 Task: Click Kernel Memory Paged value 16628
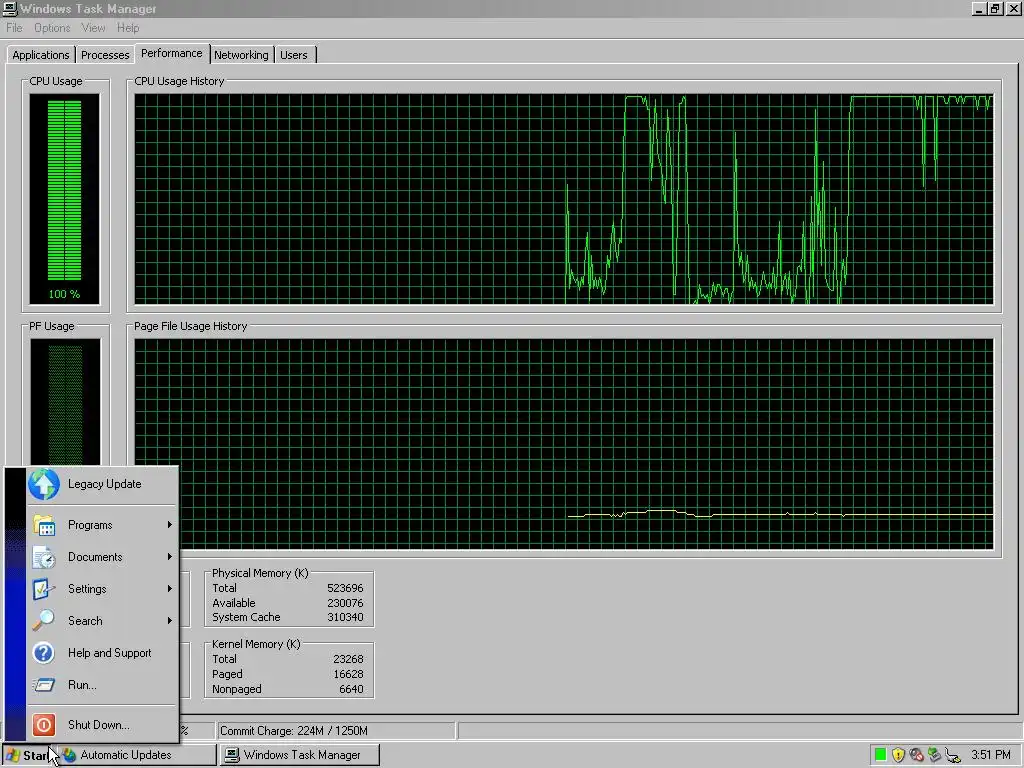click(348, 675)
